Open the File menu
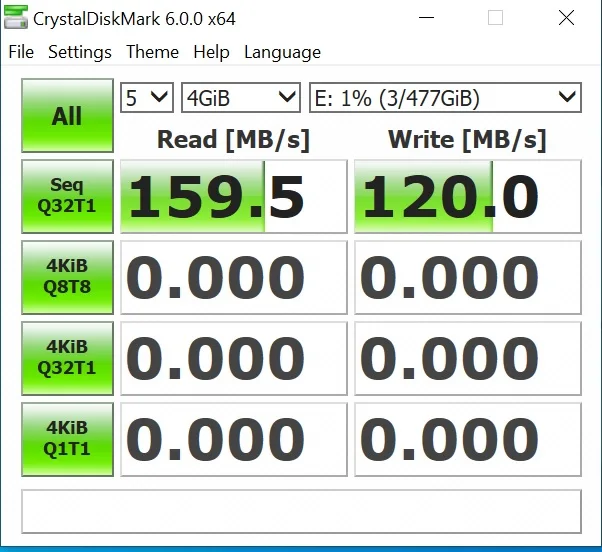Image resolution: width=602 pixels, height=552 pixels. pyautogui.click(x=21, y=52)
